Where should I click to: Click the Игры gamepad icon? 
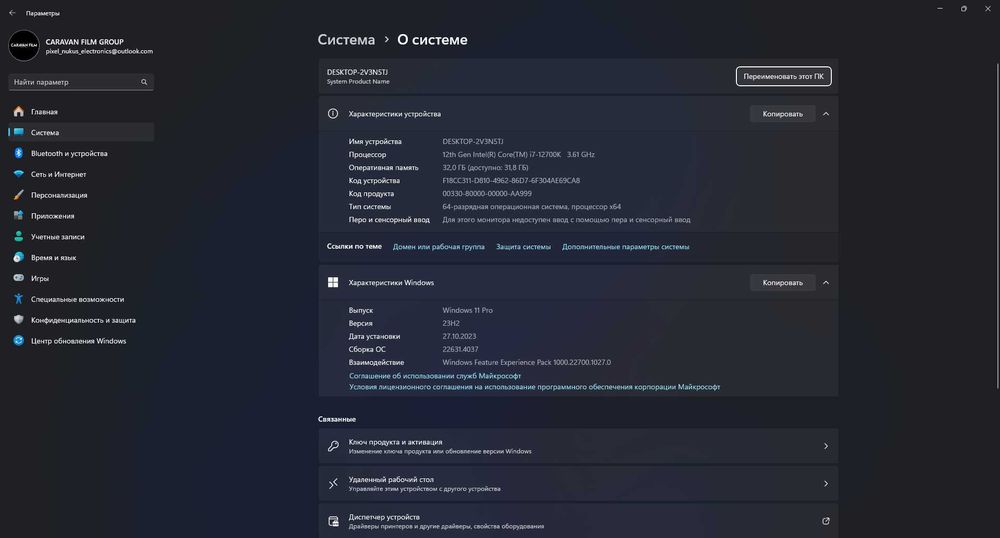(x=18, y=278)
